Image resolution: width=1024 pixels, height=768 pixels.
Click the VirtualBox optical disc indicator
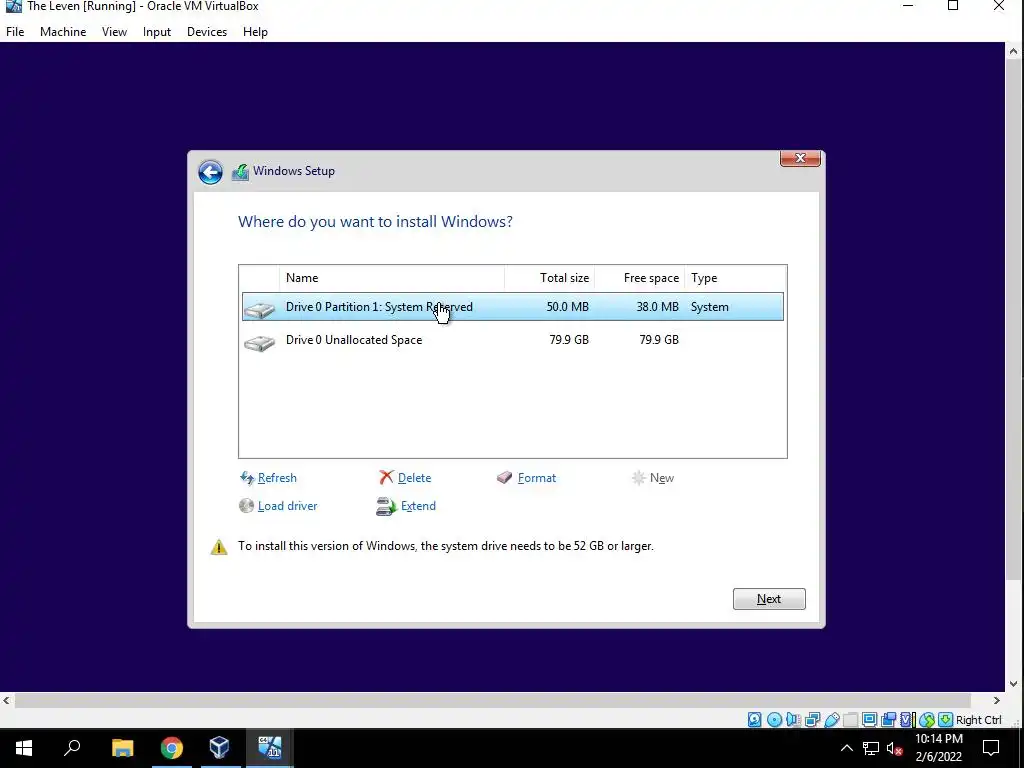774,720
